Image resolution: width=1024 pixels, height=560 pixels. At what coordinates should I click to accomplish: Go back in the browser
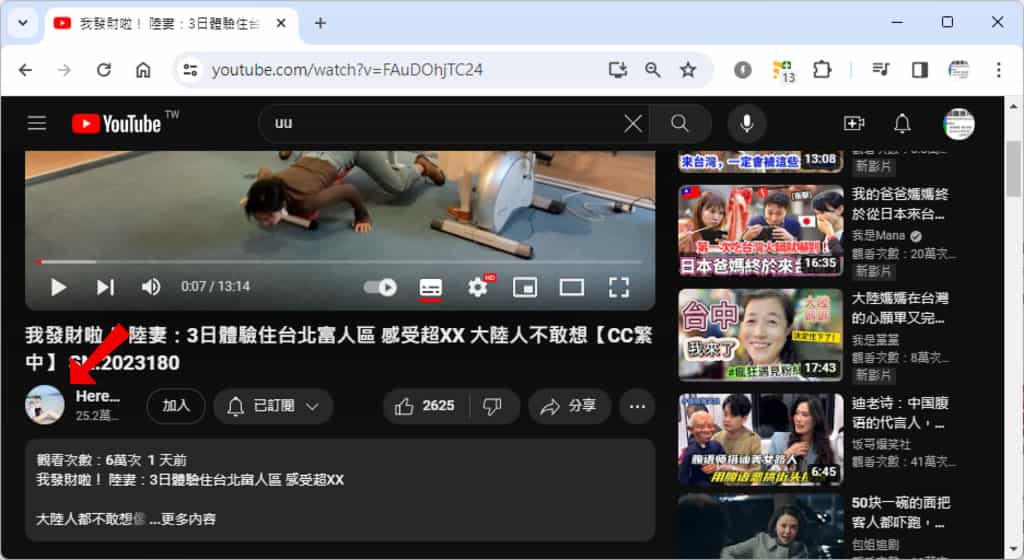tap(25, 70)
